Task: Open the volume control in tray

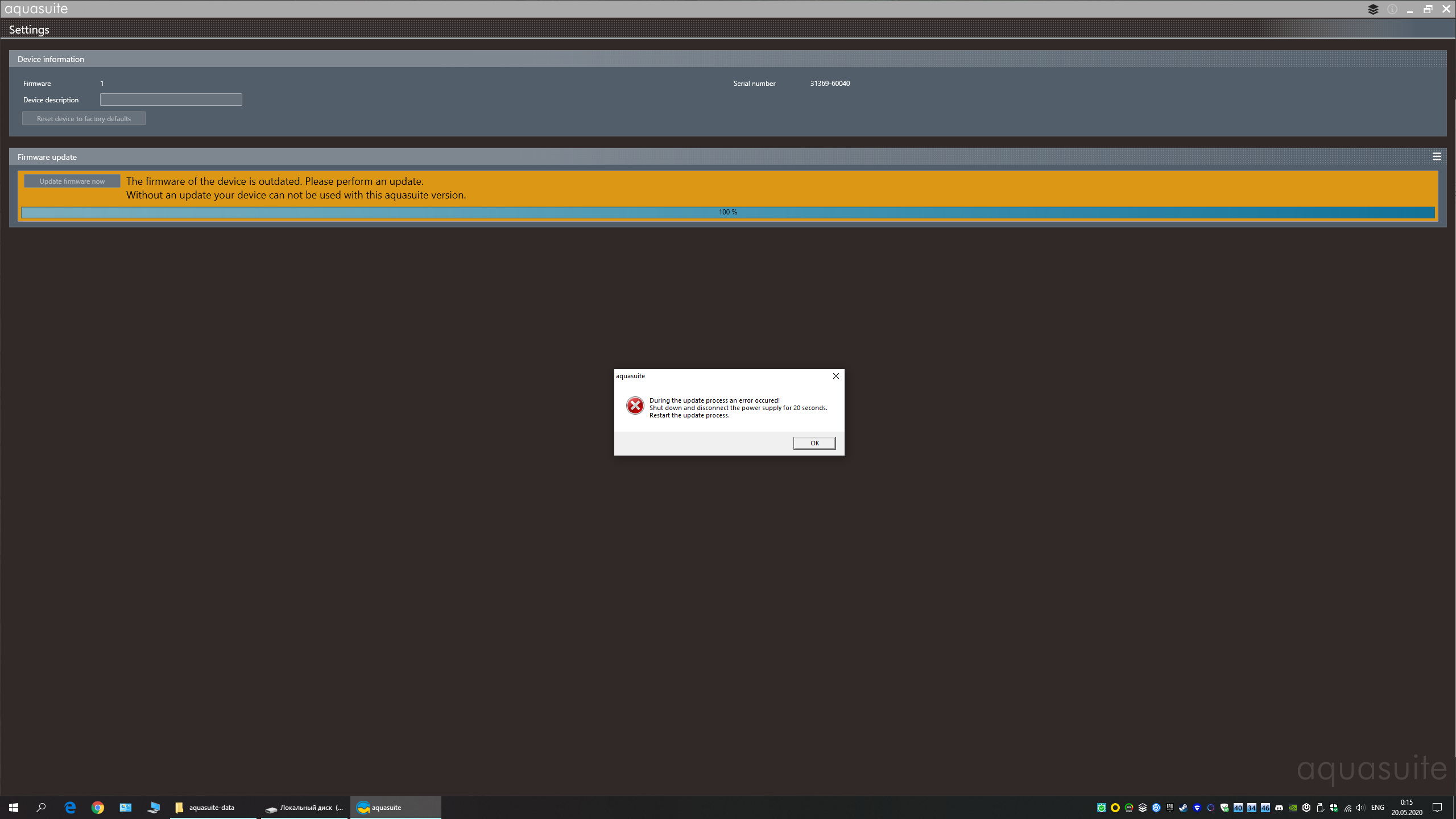Action: 1360,808
